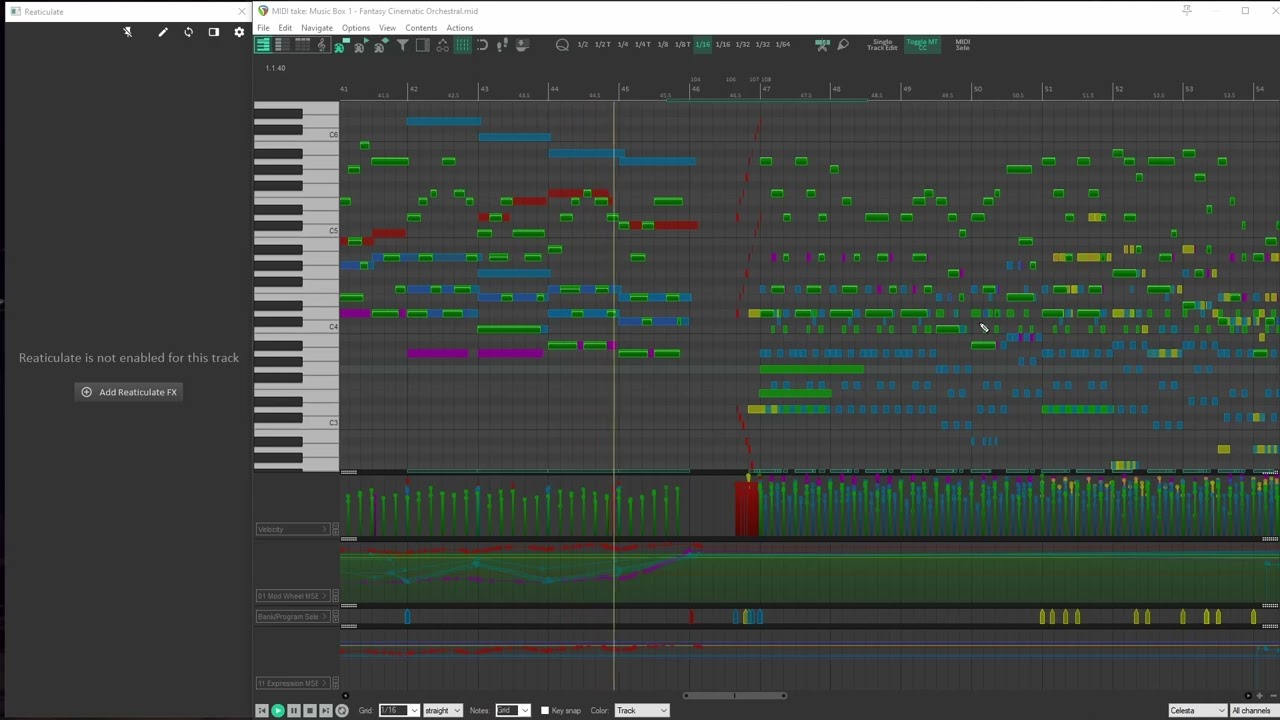Click the green Play button

(x=278, y=711)
